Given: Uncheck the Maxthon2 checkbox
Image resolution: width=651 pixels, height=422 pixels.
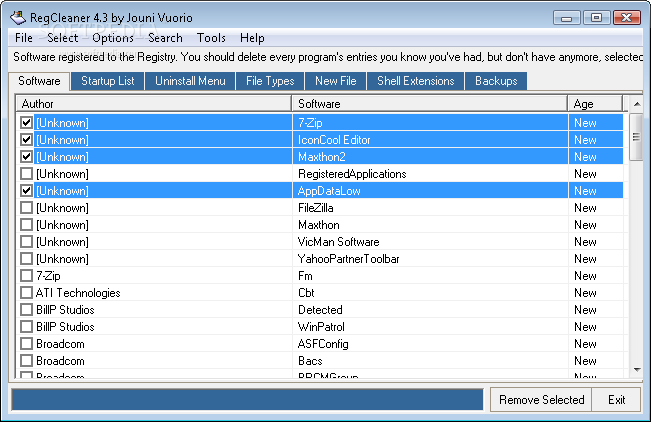Looking at the screenshot, I should [27, 157].
